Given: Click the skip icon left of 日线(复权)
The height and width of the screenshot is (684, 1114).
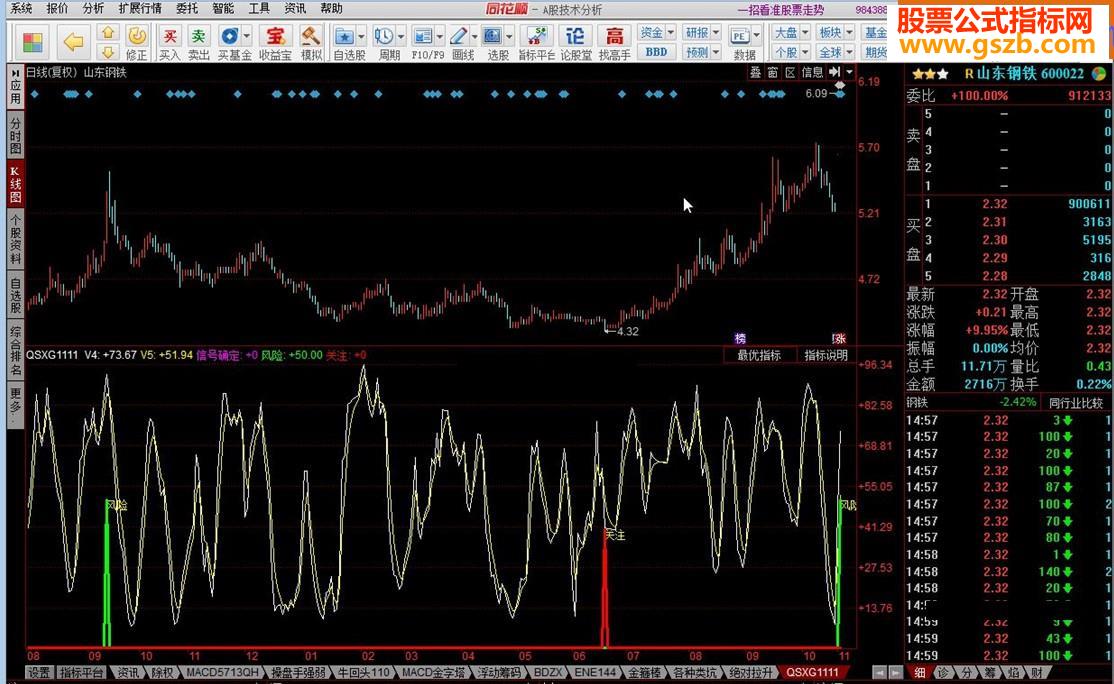Looking at the screenshot, I should pos(16,72).
